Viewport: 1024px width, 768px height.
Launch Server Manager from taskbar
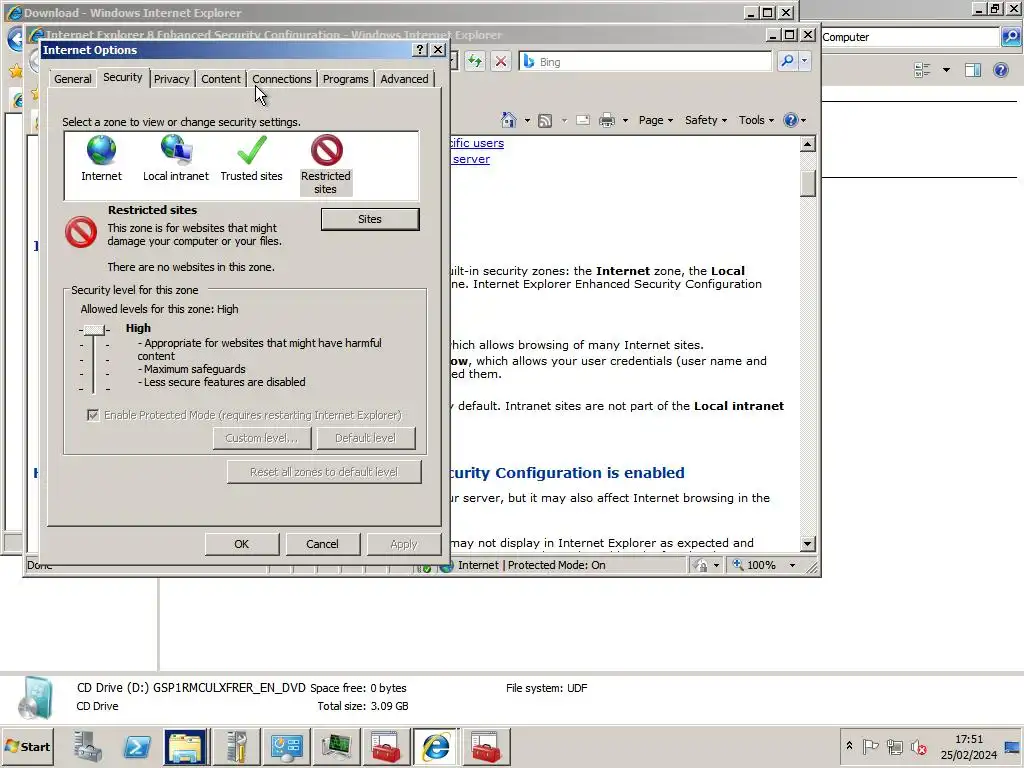click(87, 747)
